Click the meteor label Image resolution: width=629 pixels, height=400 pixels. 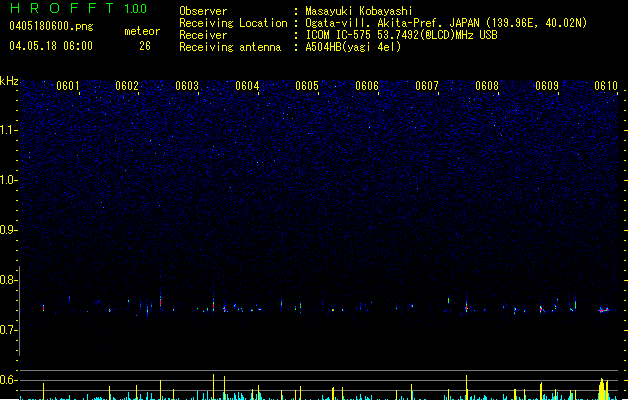tap(142, 31)
